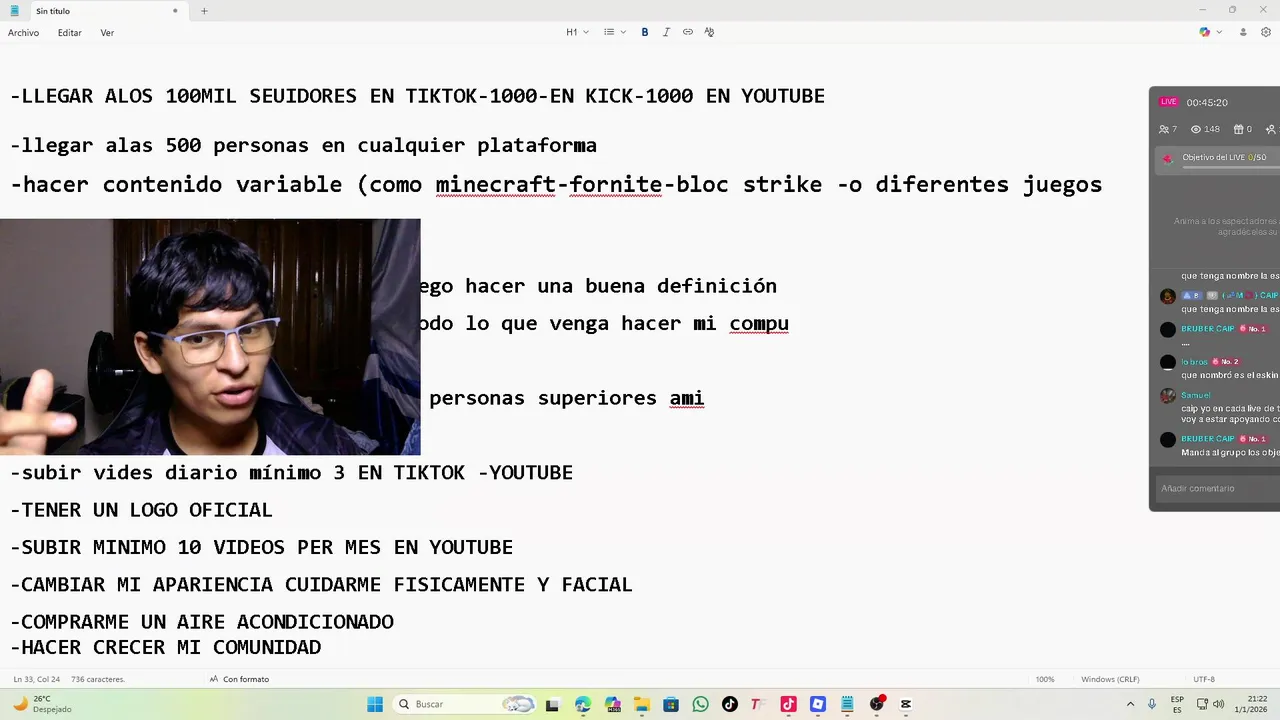The image size is (1280, 720).
Task: Click the 100% zoom level indicator
Action: click(1045, 679)
